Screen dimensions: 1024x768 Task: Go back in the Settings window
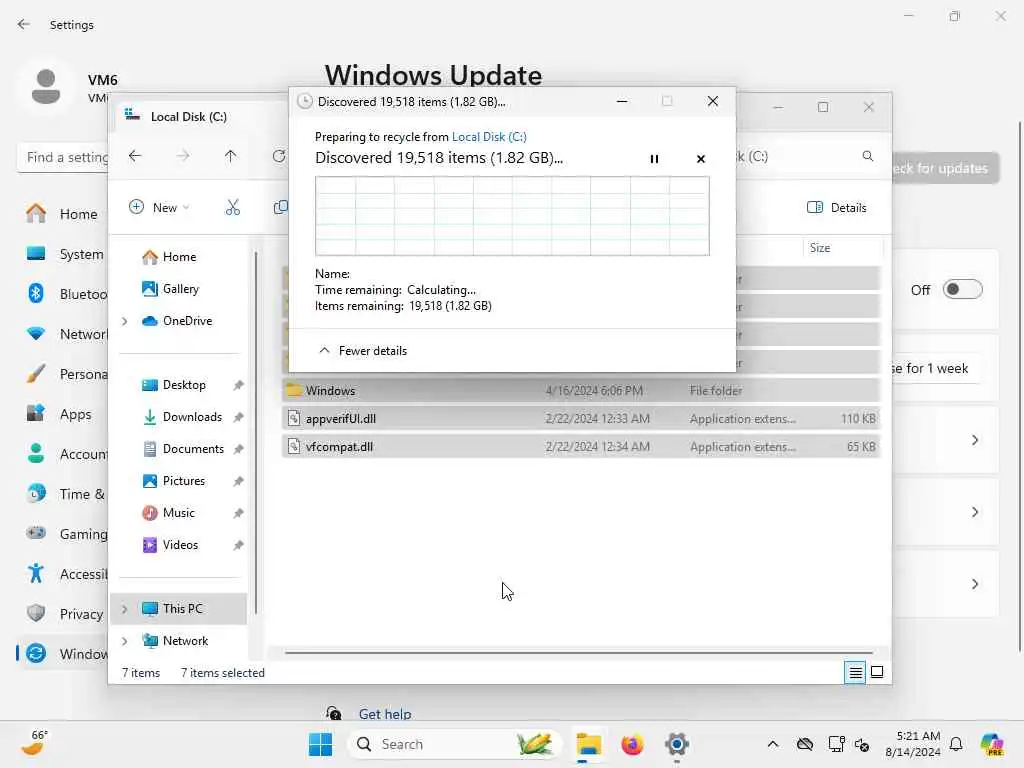point(24,24)
